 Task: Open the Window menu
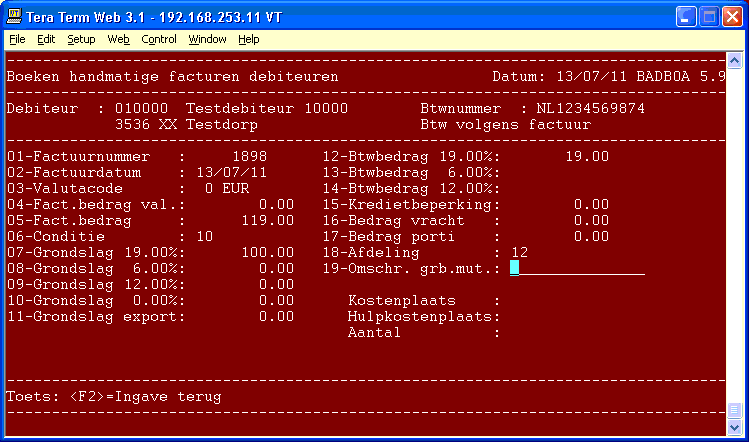[x=207, y=39]
